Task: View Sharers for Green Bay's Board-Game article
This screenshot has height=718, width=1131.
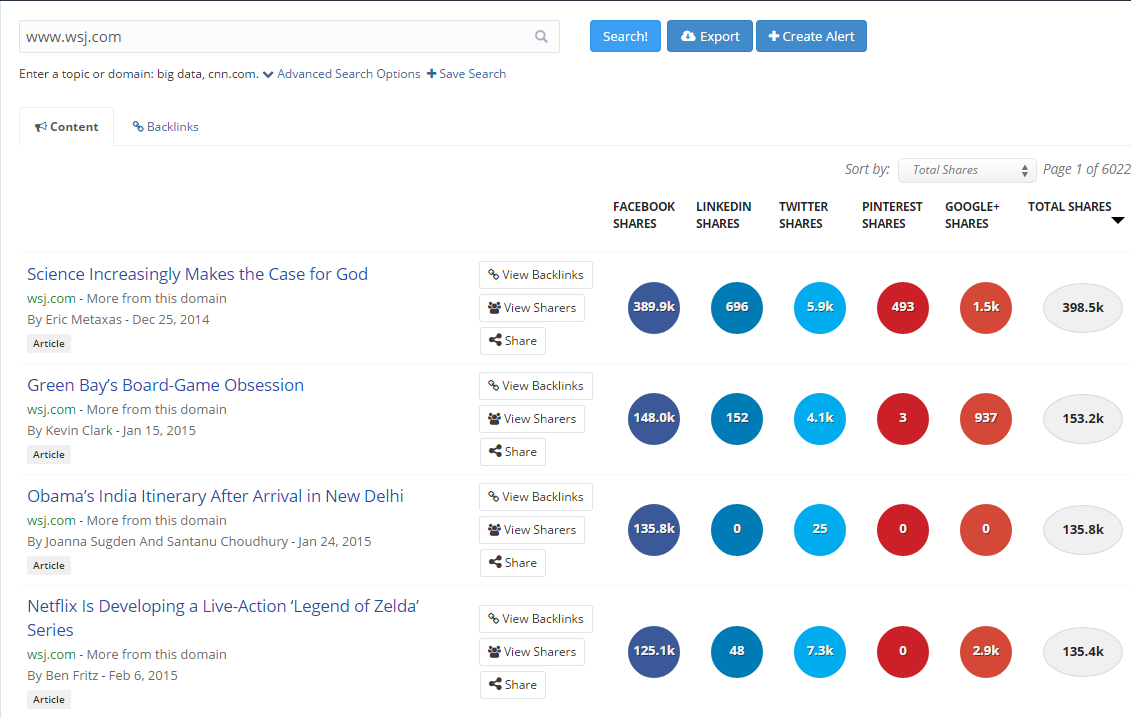Action: click(x=532, y=419)
